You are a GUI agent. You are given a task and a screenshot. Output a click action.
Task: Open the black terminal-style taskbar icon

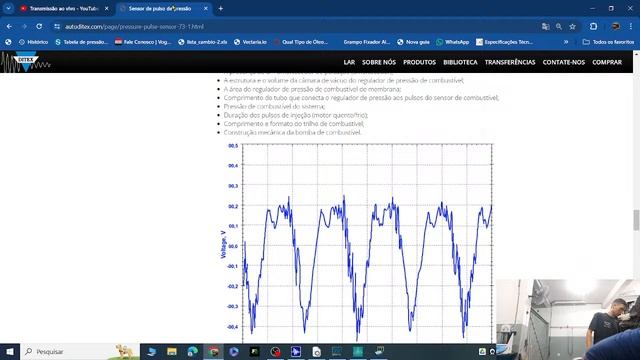point(255,351)
